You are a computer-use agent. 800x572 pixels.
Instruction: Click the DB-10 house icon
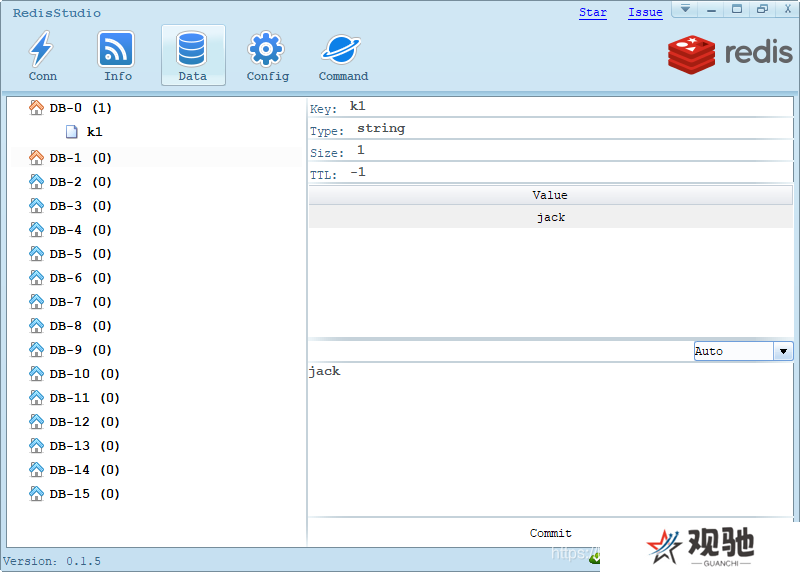(37, 373)
